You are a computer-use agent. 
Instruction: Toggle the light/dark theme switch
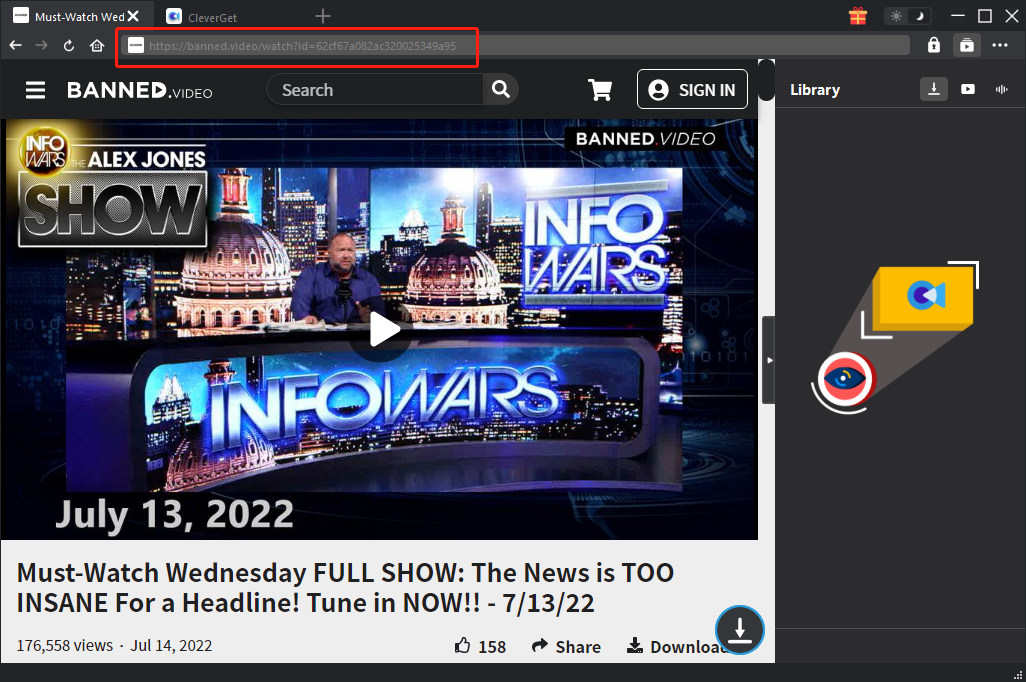[907, 16]
